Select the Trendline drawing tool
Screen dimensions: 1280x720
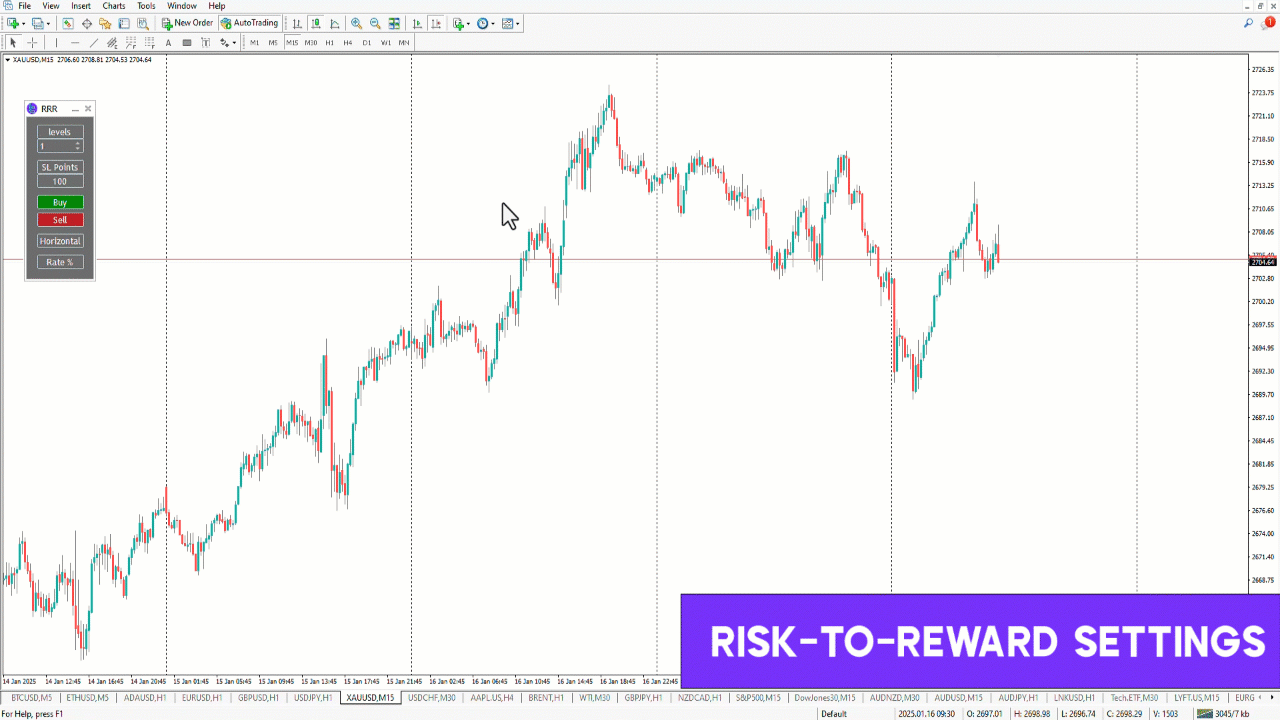pos(93,43)
